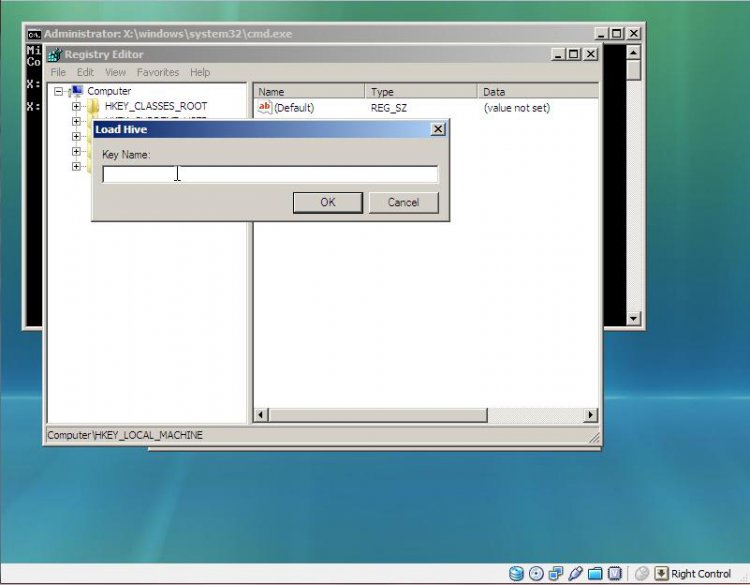This screenshot has height=585, width=750.
Task: Open the View menu in Registry Editor
Action: pyautogui.click(x=115, y=72)
